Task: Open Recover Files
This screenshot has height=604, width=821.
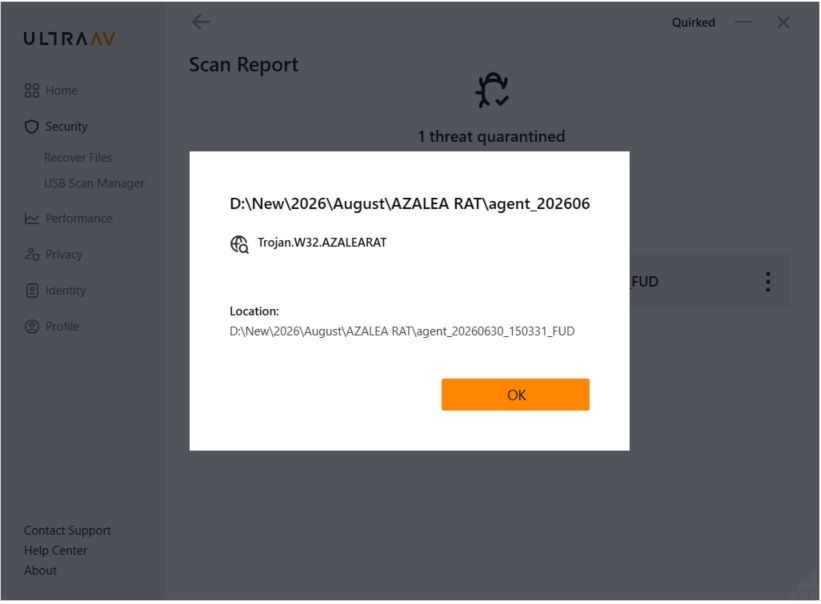Action: (78, 158)
